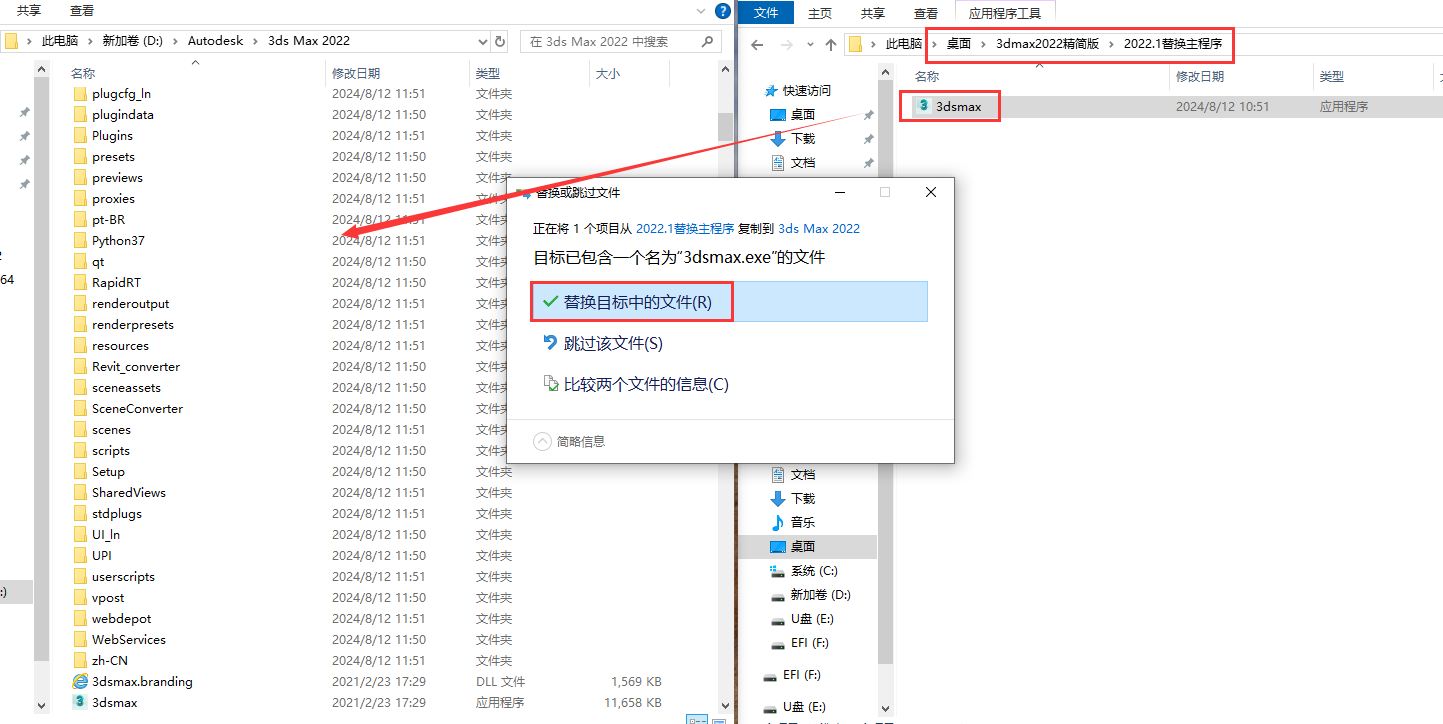The height and width of the screenshot is (724, 1443).
Task: Open the EFI (F:) entry below U盘 (E:)
Action: (x=809, y=642)
